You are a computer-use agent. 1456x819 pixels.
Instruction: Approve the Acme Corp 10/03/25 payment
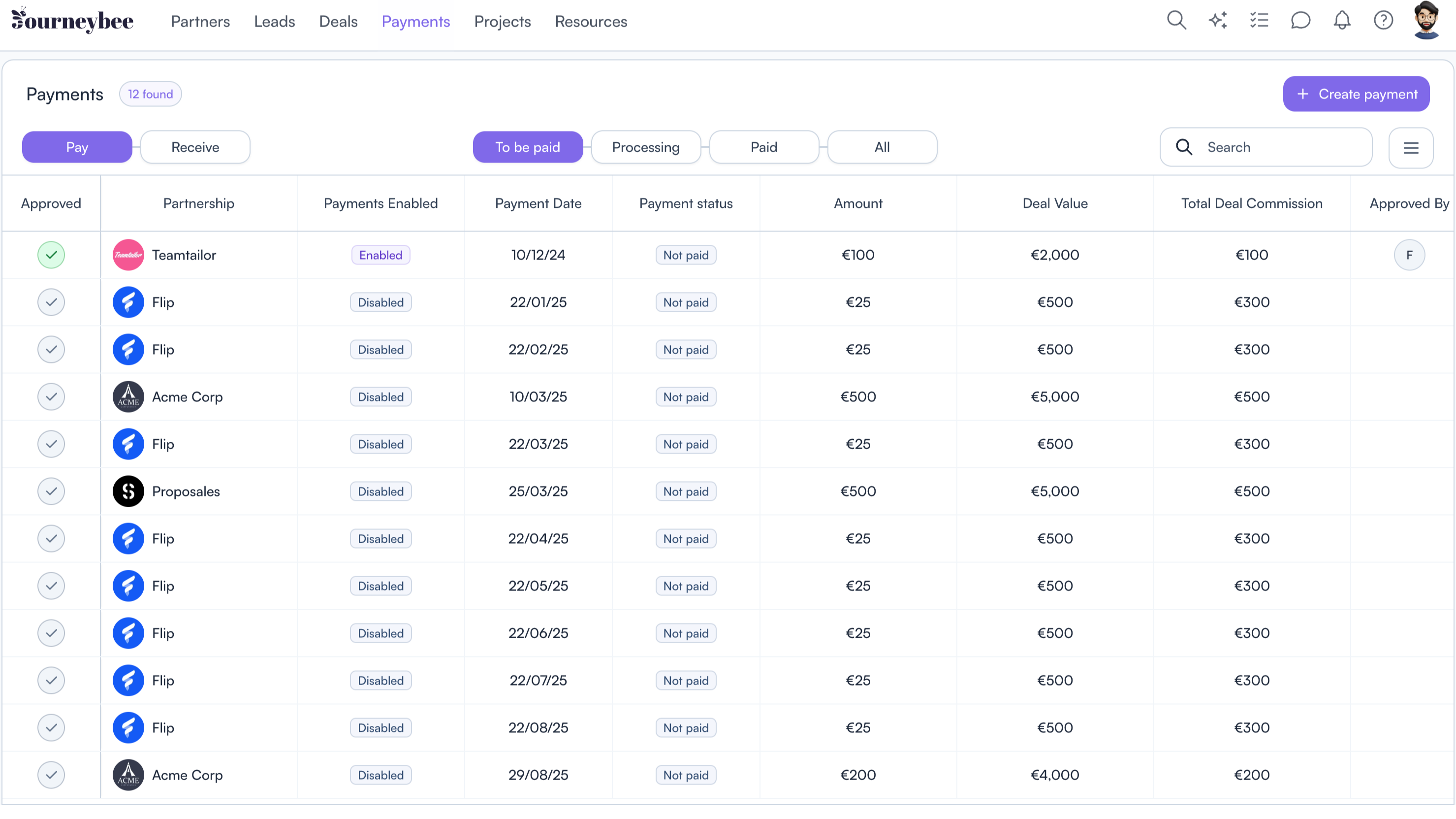click(x=51, y=397)
